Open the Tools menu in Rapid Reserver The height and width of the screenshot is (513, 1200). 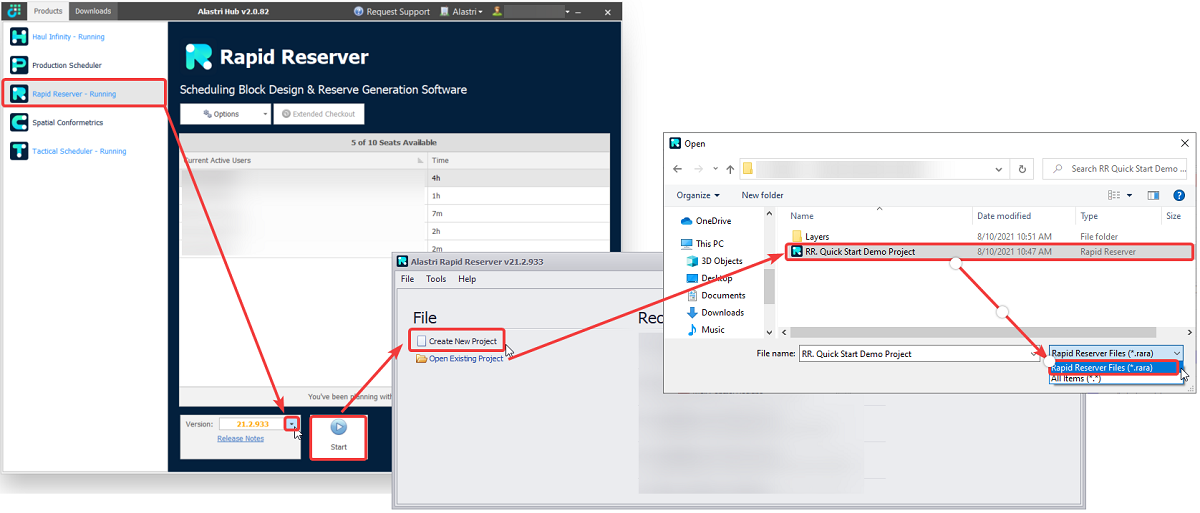(436, 279)
